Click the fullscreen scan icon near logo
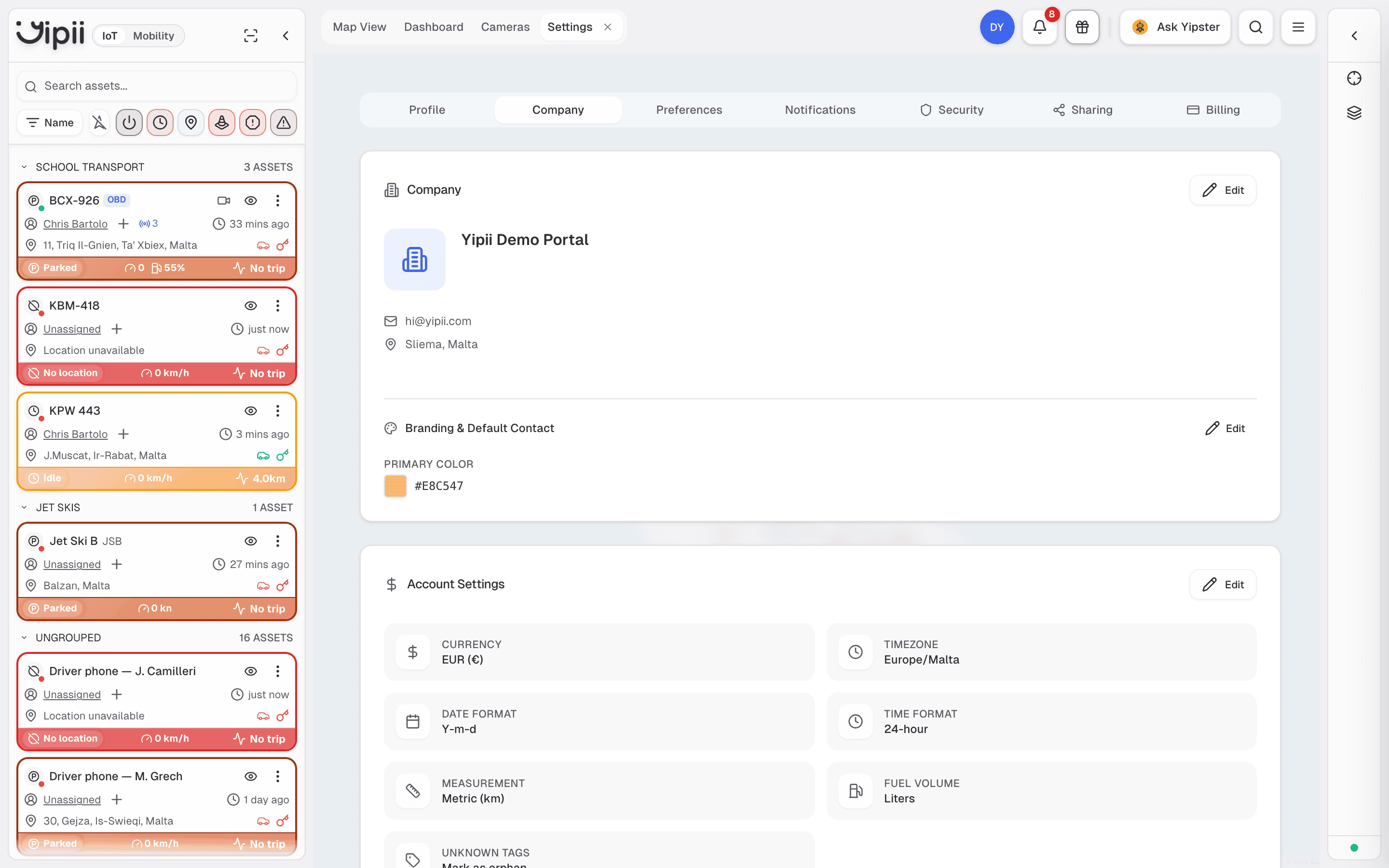The width and height of the screenshot is (1389, 868). (x=251, y=36)
